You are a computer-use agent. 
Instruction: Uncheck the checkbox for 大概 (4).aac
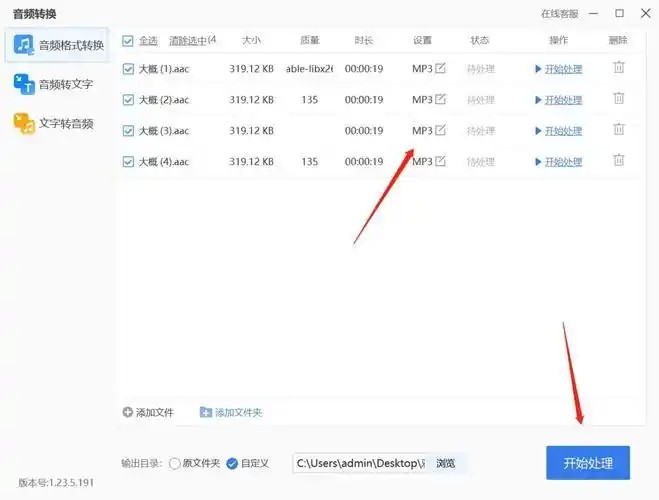pos(128,162)
